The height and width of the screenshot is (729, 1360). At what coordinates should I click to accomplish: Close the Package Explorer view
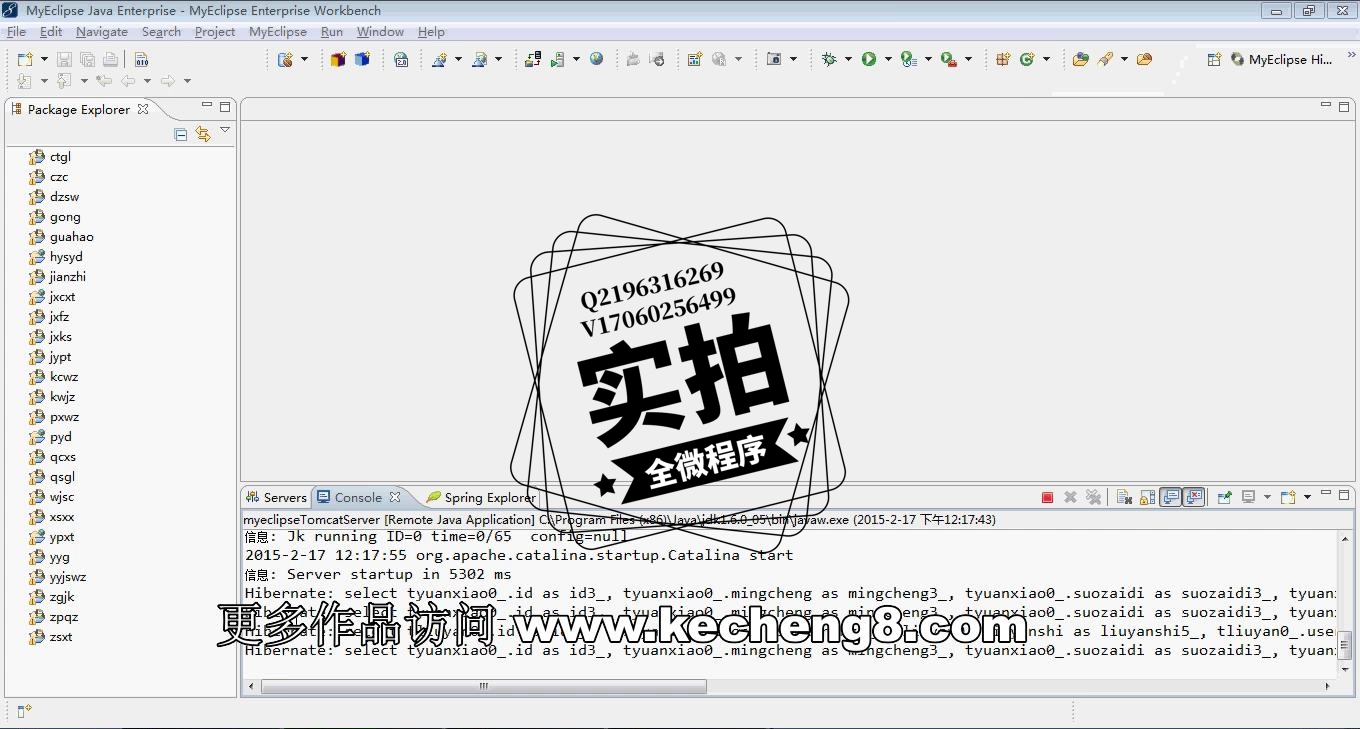143,109
